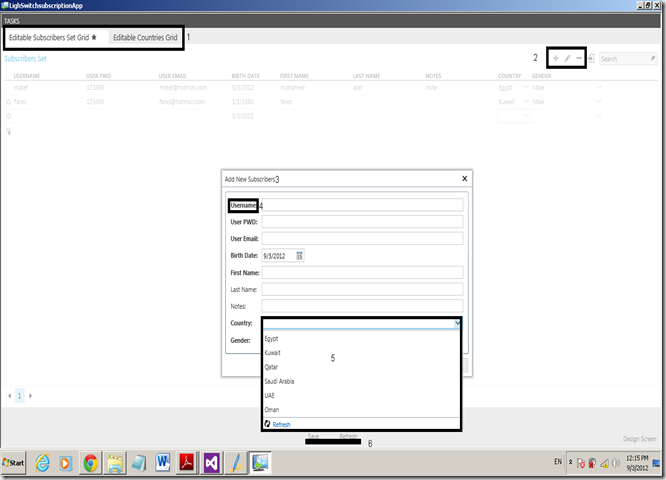Open Windows Explorer folder icon in taskbar
This screenshot has width=666, height=480.
tap(115, 463)
